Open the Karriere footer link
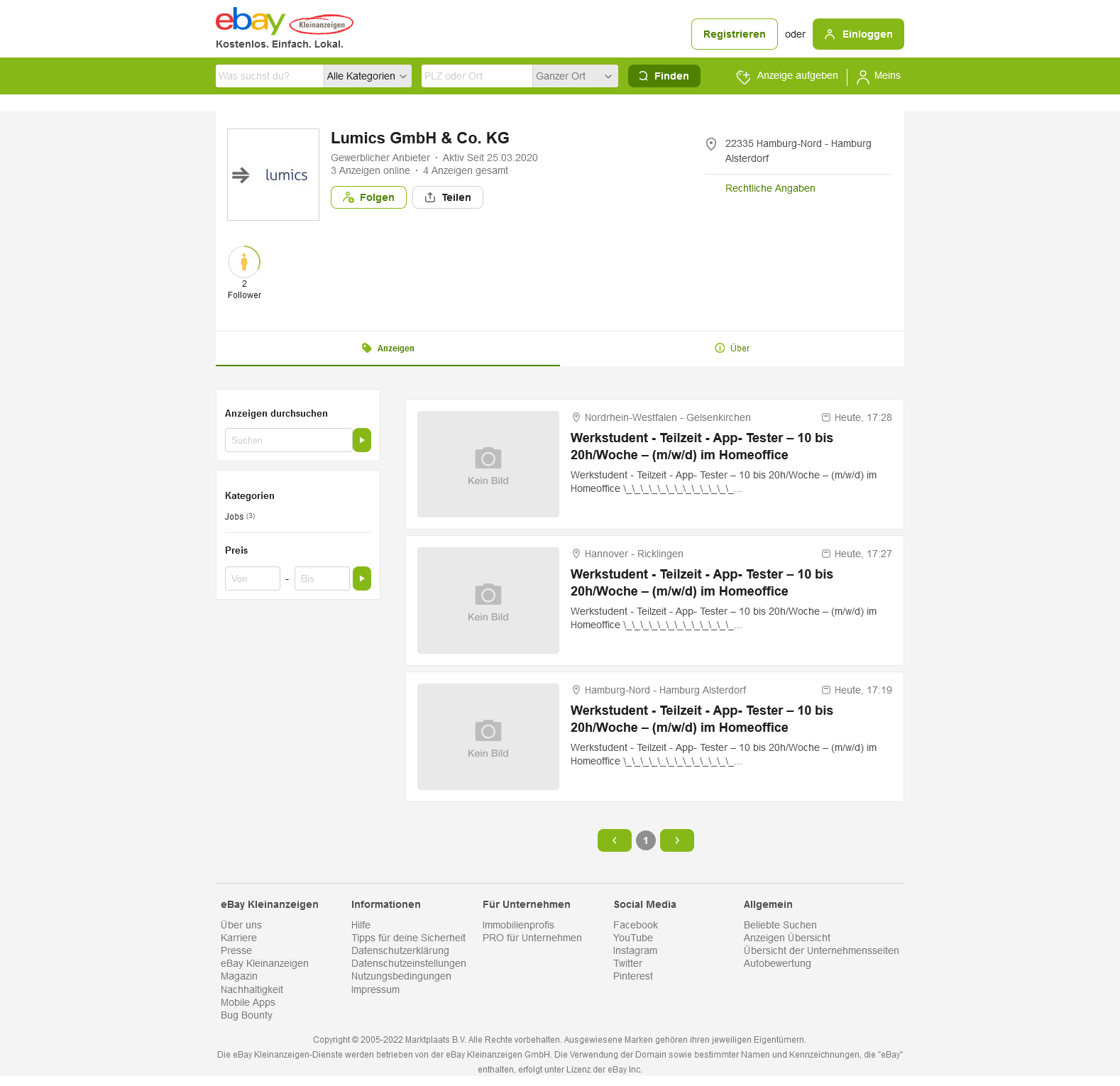This screenshot has height=1086, width=1120. [238, 938]
